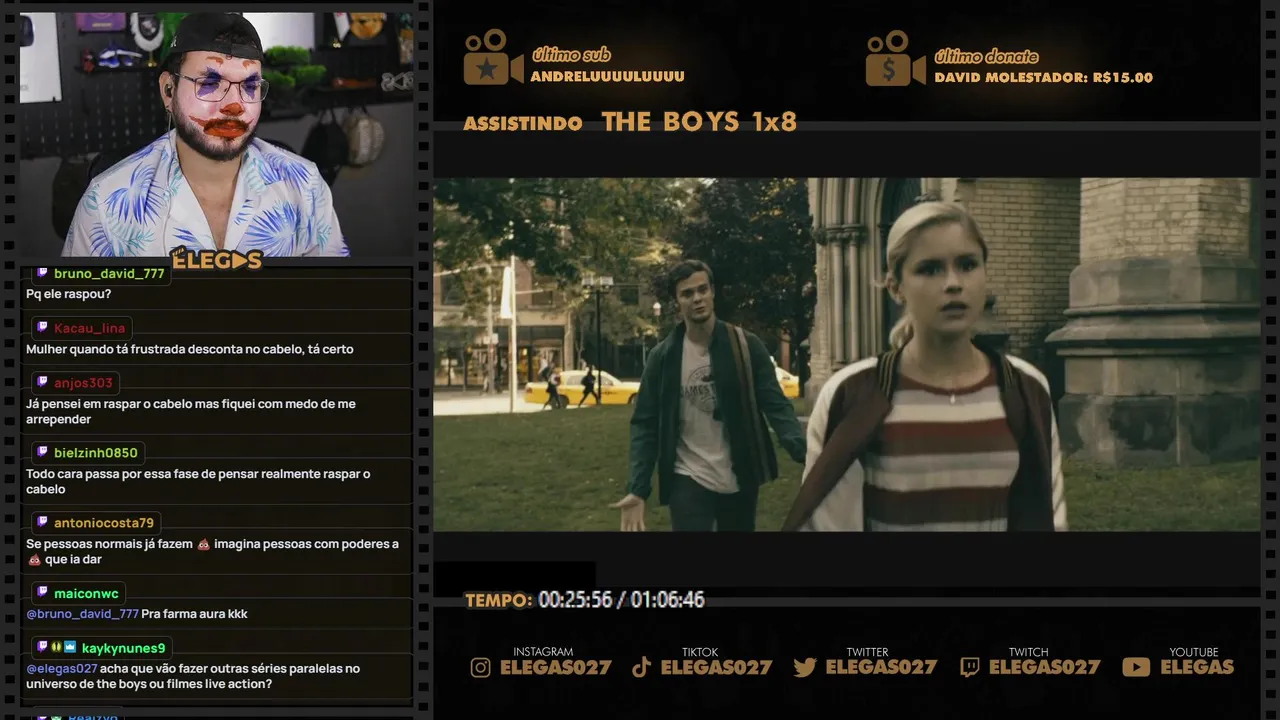1280x720 pixels.
Task: Click Twitch badge next to anjos303
Action: [x=42, y=383]
